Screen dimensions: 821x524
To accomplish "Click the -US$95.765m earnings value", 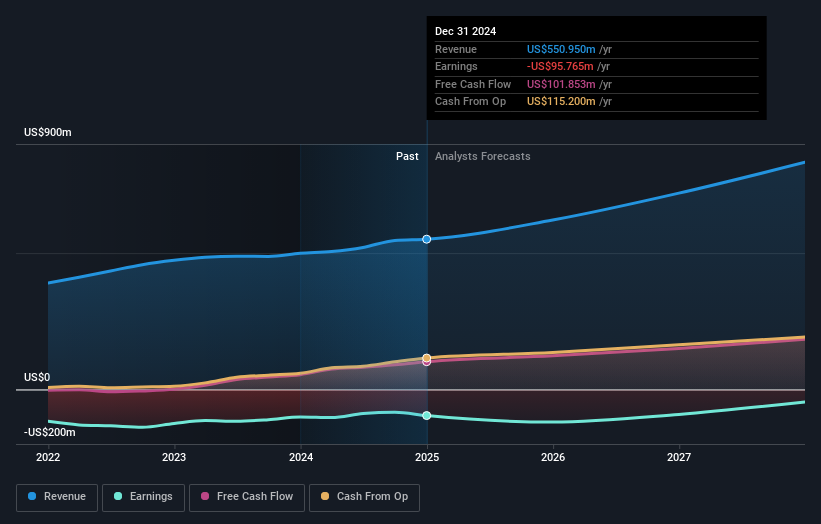I will tap(560, 66).
